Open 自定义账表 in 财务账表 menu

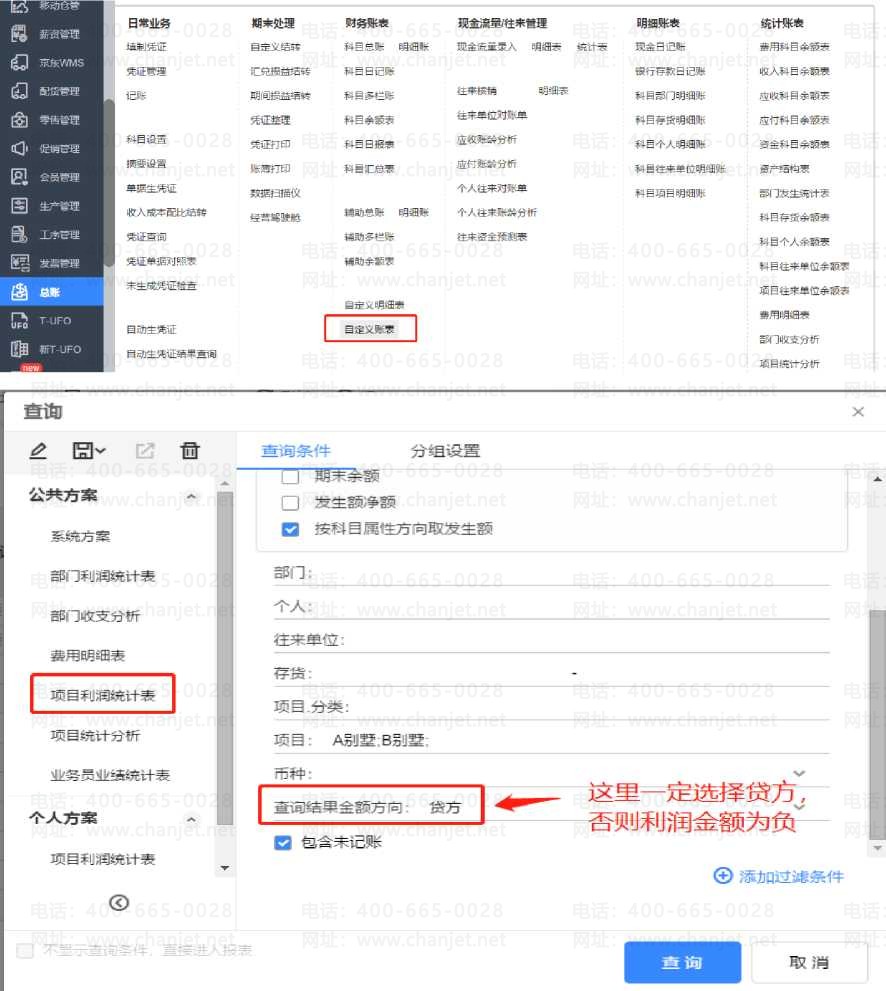pos(369,328)
